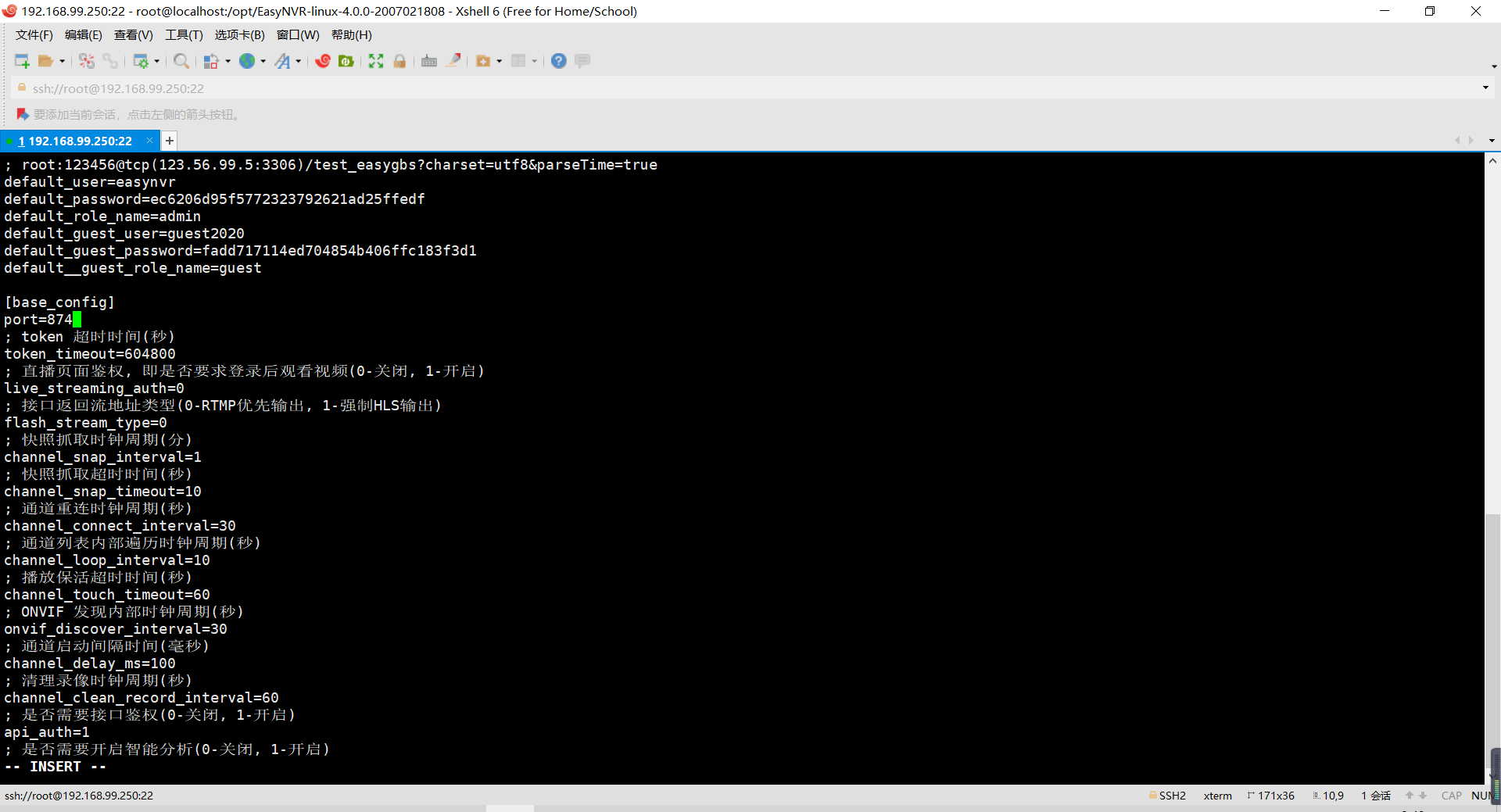Click the New Session icon in toolbar
1501x812 pixels.
click(22, 61)
